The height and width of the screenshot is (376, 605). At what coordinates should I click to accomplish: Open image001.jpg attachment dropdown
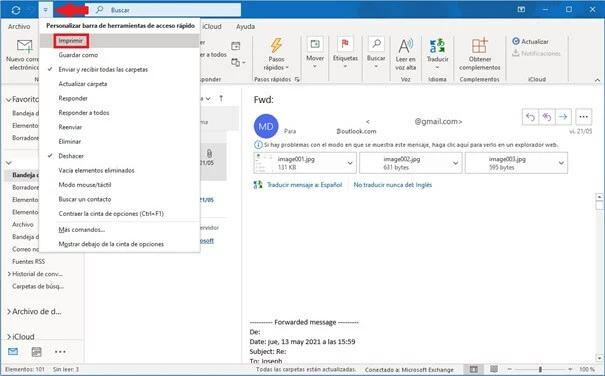[350, 163]
